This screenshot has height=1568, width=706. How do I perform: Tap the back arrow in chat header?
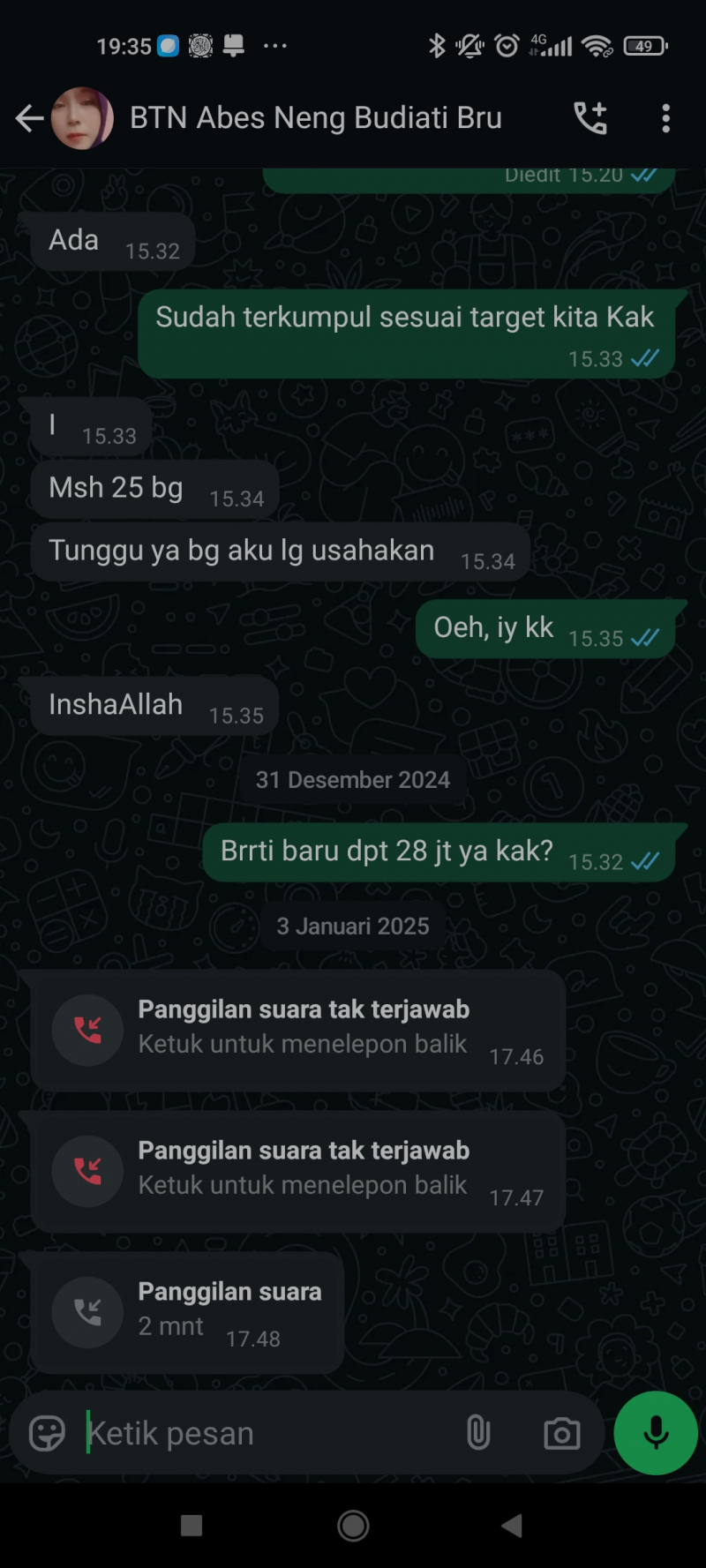pos(29,118)
